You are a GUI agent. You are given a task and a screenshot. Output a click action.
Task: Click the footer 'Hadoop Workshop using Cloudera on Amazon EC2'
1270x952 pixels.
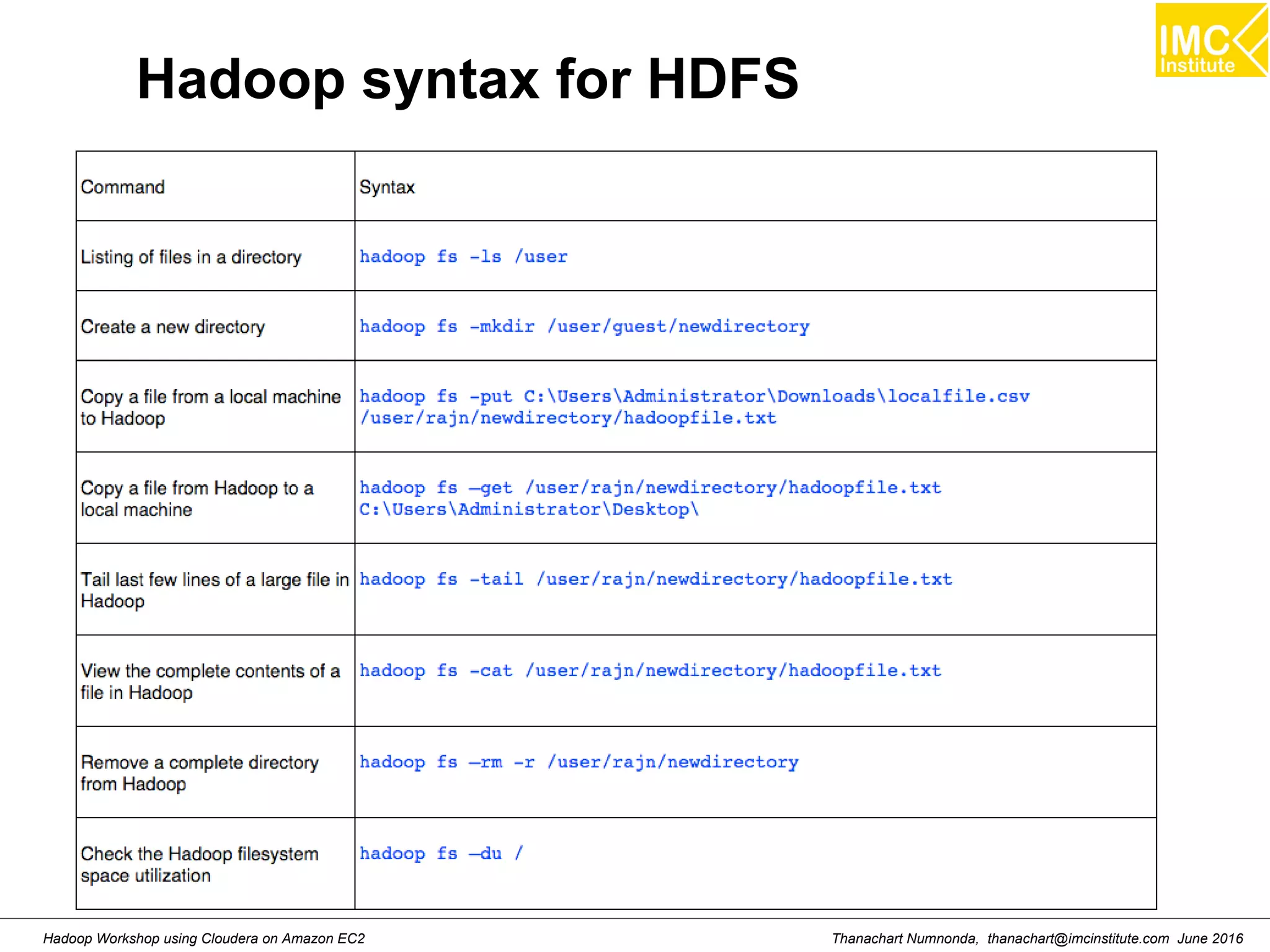204,938
